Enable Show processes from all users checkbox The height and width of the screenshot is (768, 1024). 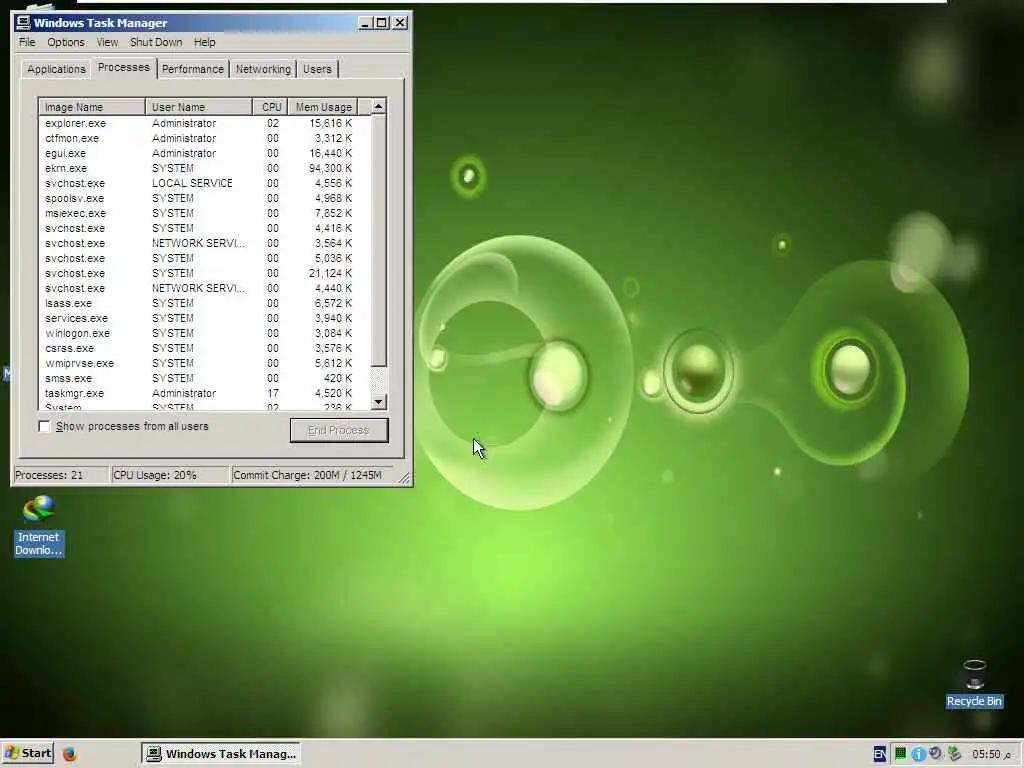point(44,426)
